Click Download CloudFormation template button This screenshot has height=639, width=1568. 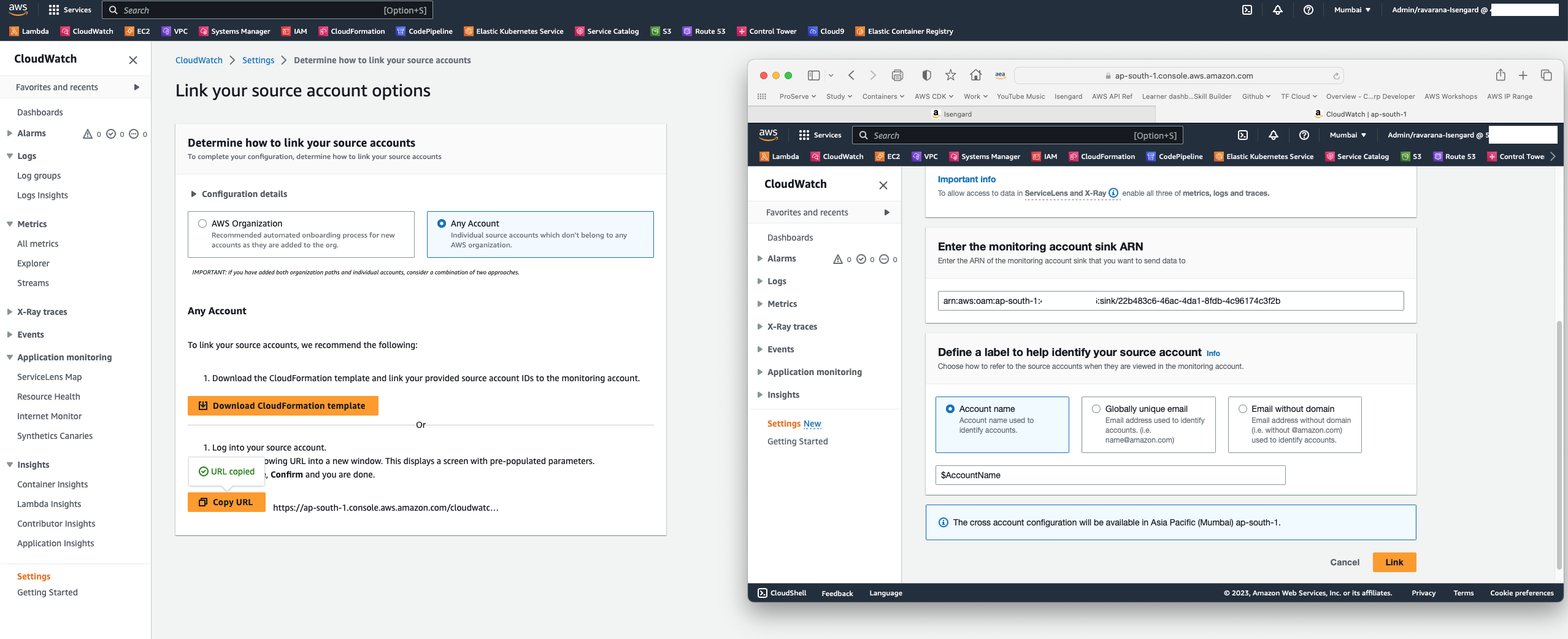point(283,406)
